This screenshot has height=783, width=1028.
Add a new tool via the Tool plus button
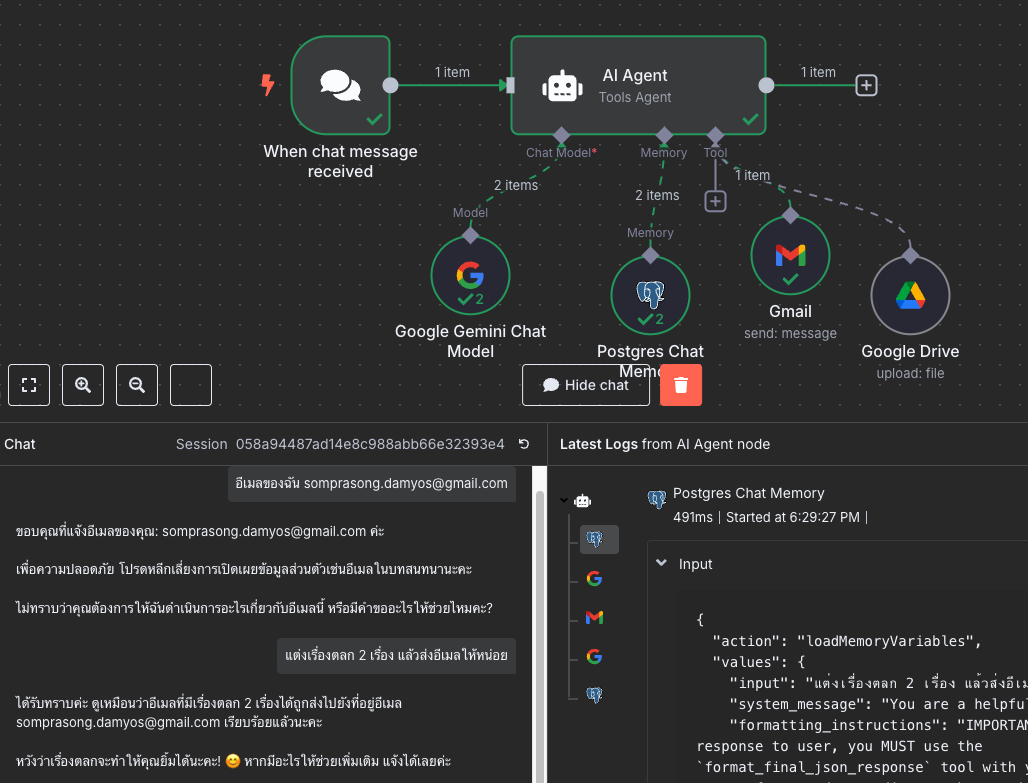click(715, 201)
